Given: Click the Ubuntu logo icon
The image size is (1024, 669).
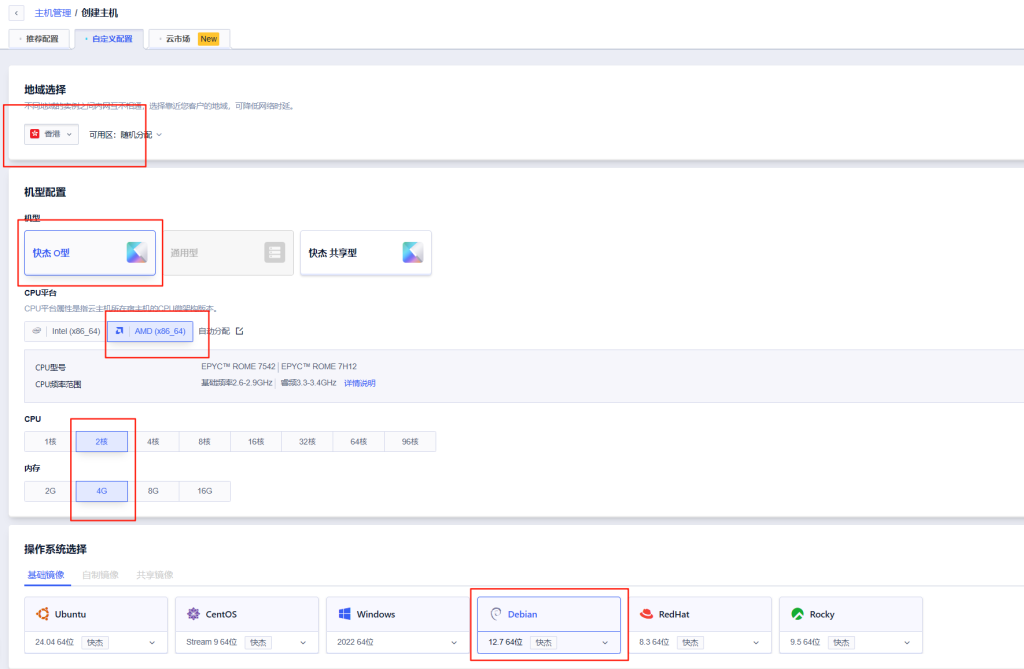Looking at the screenshot, I should pyautogui.click(x=43, y=614).
